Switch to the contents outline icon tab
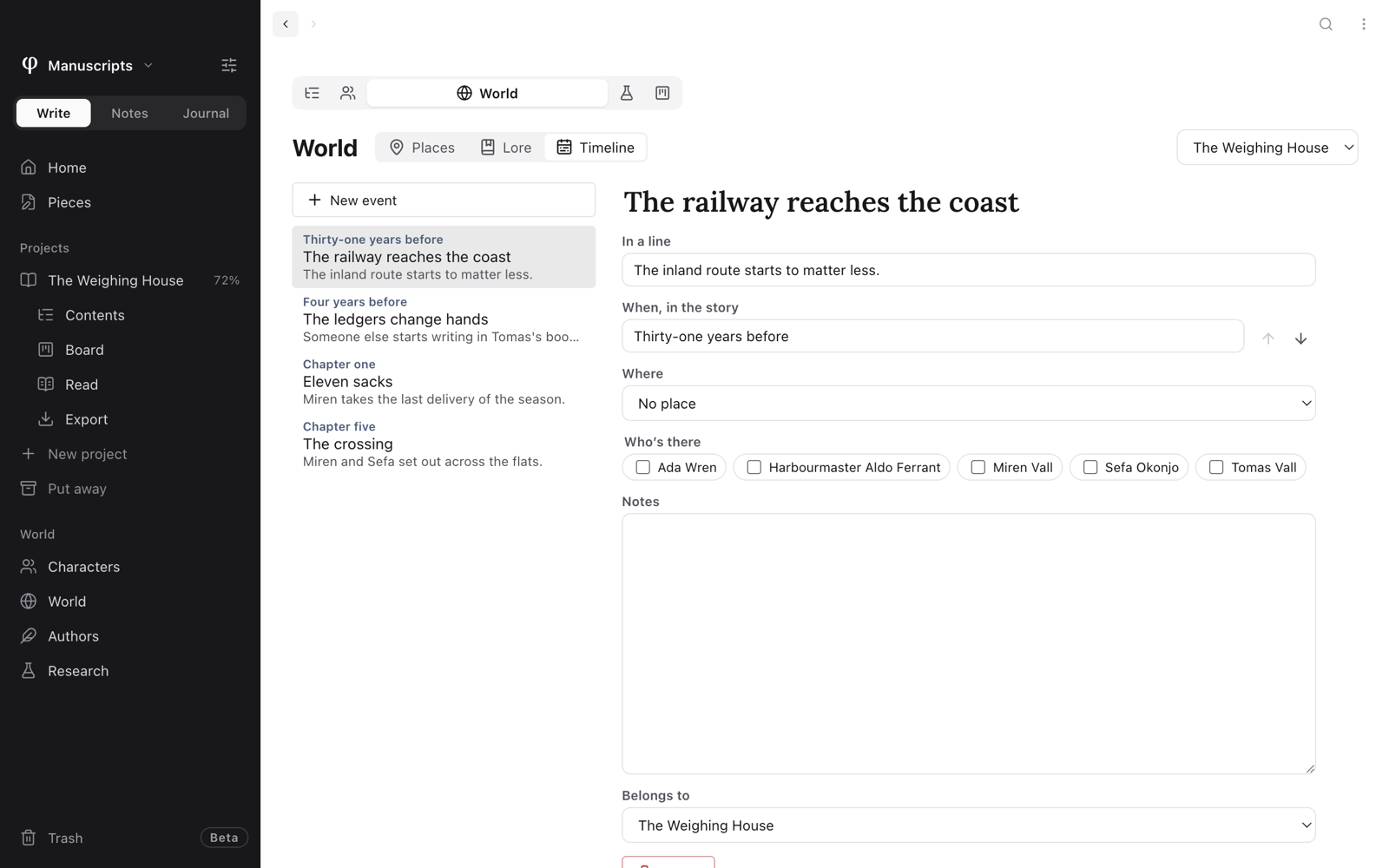This screenshot has width=1389, height=868. (313, 93)
